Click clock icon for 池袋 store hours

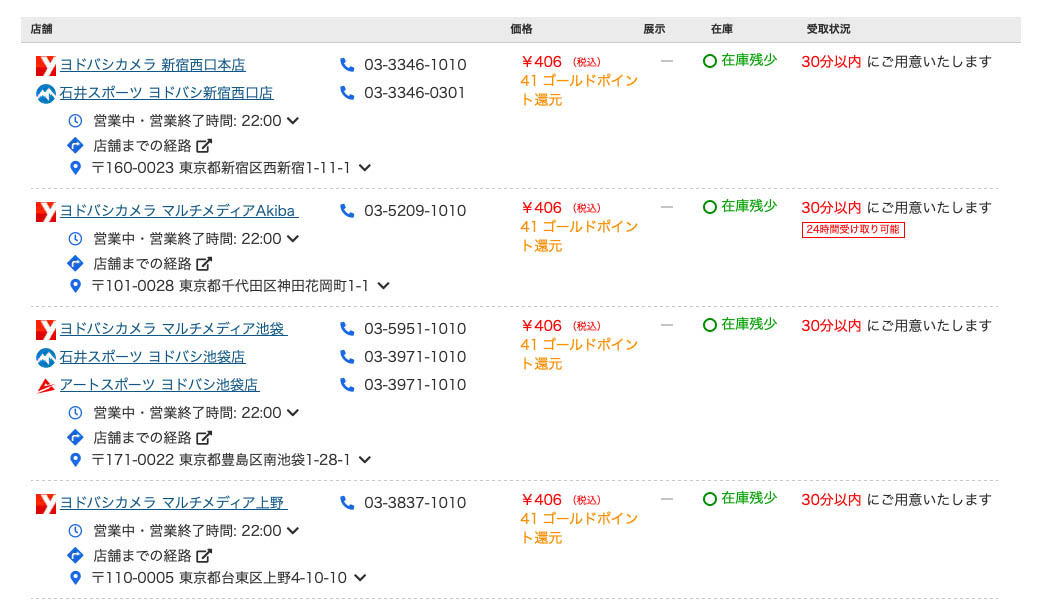[x=76, y=413]
